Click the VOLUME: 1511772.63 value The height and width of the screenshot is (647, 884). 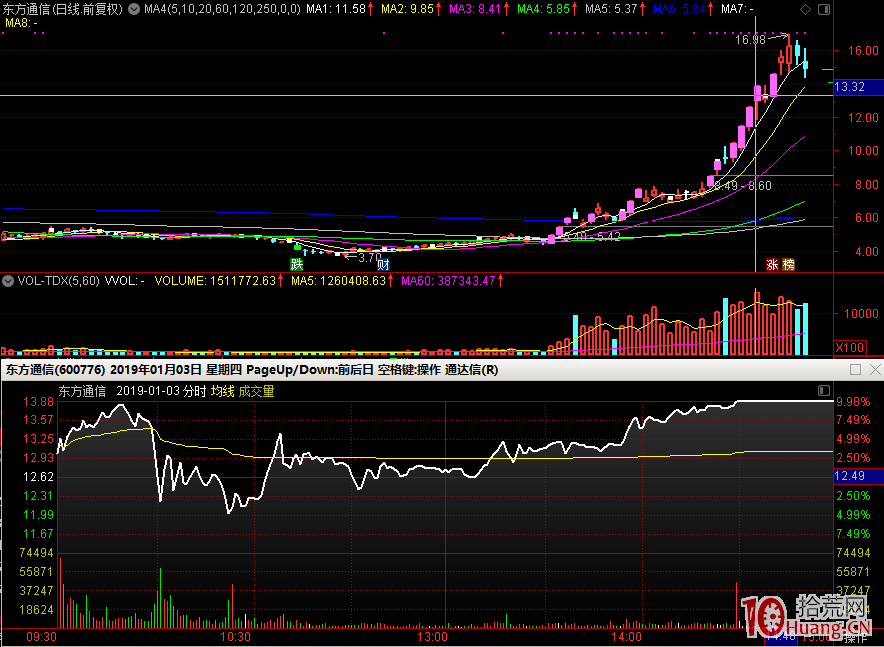click(215, 281)
